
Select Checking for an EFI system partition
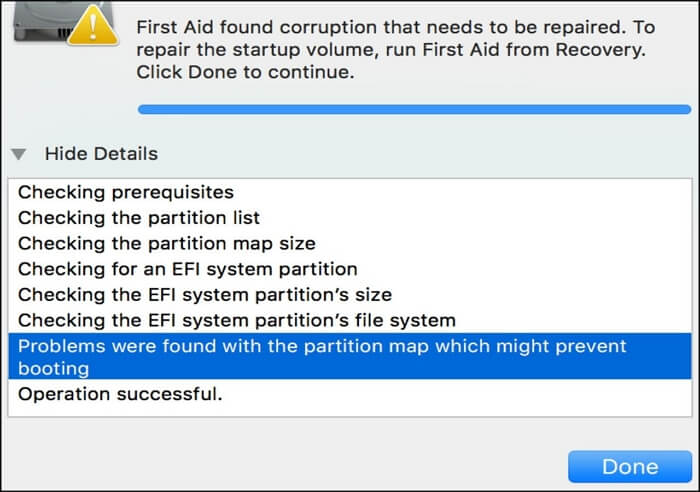[187, 269]
